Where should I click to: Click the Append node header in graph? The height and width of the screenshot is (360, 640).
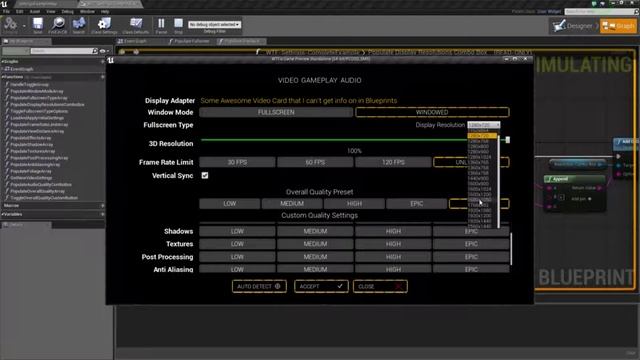click(574, 179)
